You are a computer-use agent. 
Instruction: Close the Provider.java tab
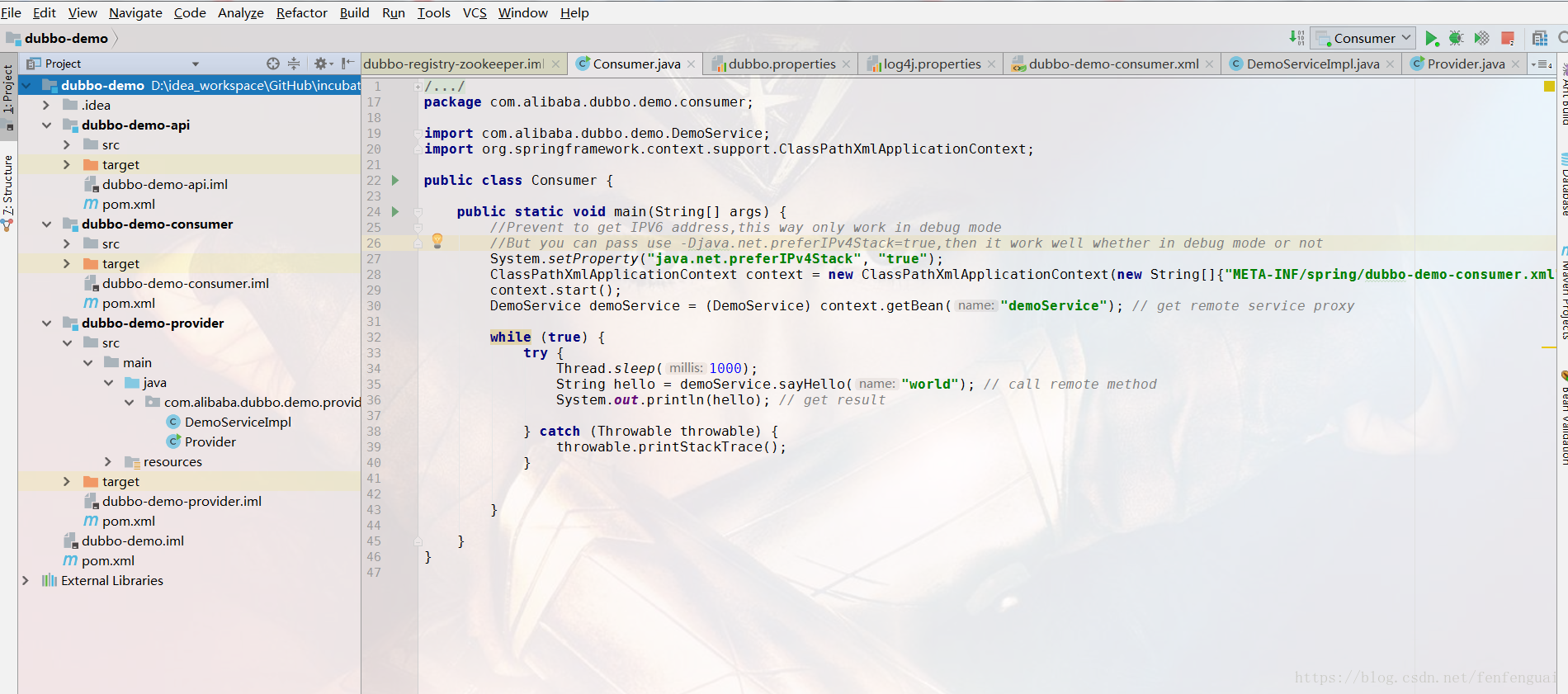tap(1515, 64)
